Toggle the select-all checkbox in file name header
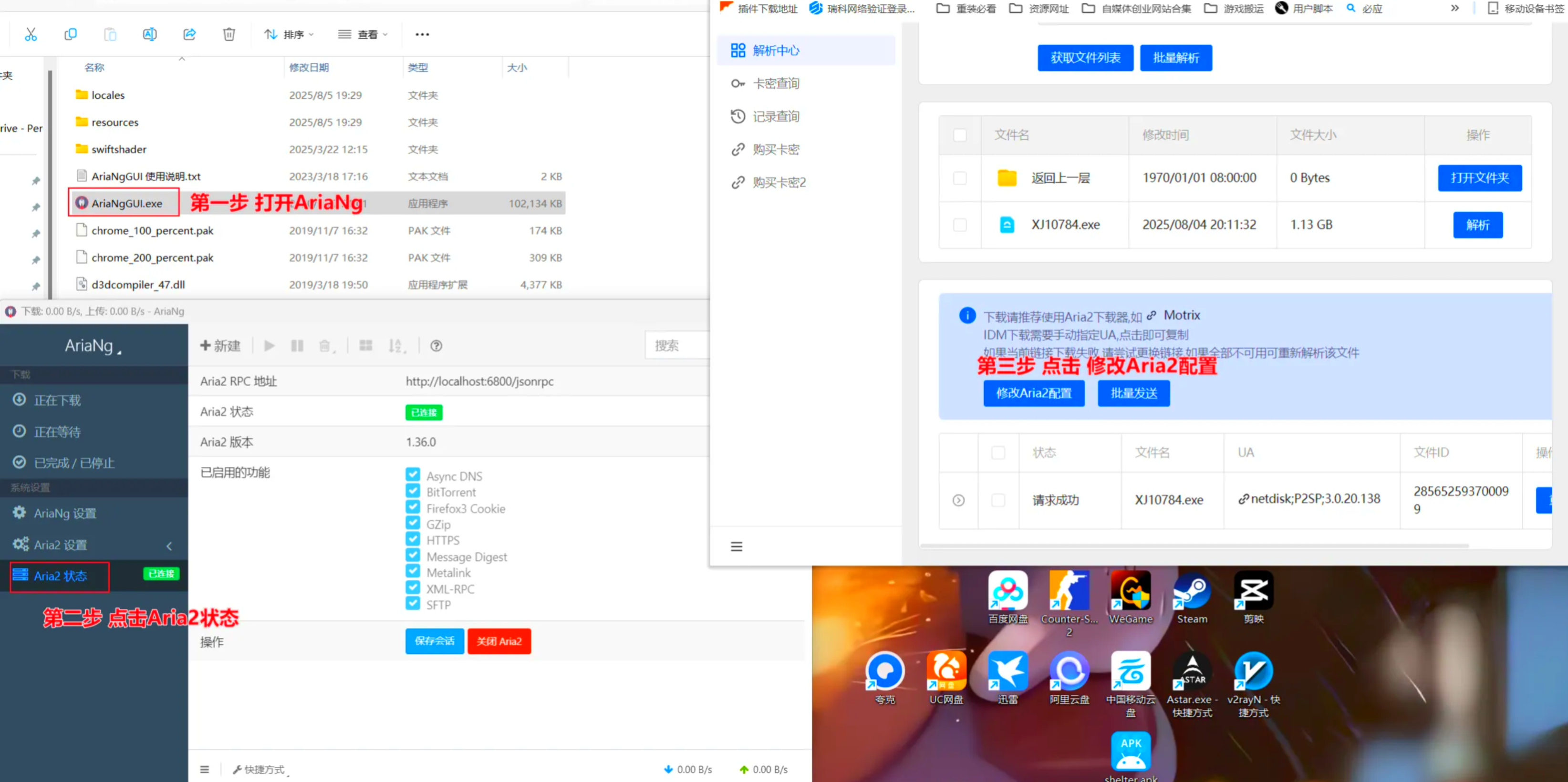 [960, 135]
